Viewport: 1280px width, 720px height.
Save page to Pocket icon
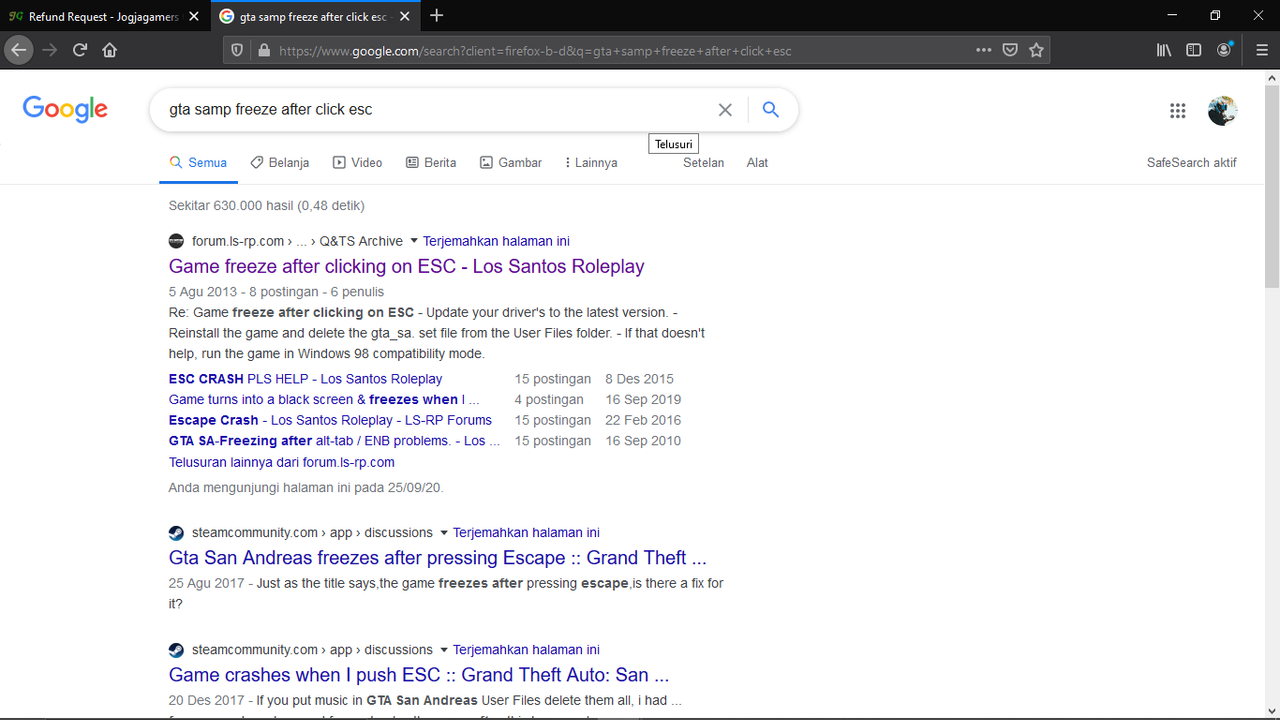coord(1011,50)
